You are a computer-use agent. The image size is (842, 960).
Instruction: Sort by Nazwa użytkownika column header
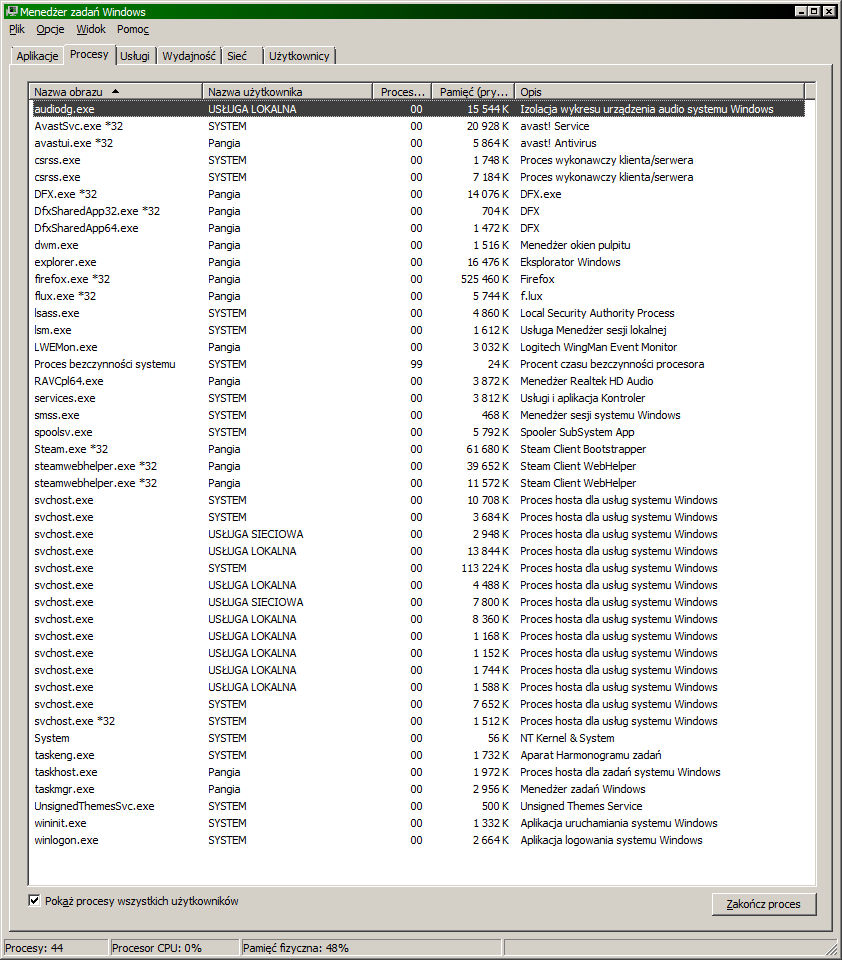pos(287,91)
